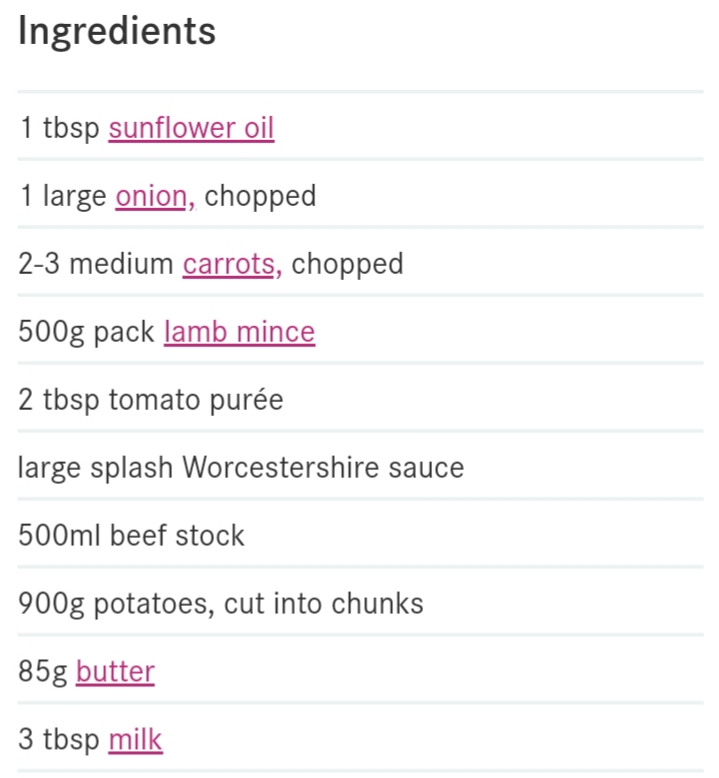719x778 pixels.
Task: Click the 1 tbsp quantity before sunflower oil
Action: click(x=60, y=129)
